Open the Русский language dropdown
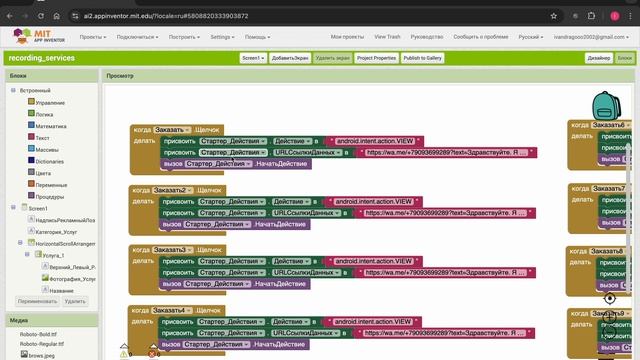This screenshot has height=360, width=640. [x=531, y=37]
